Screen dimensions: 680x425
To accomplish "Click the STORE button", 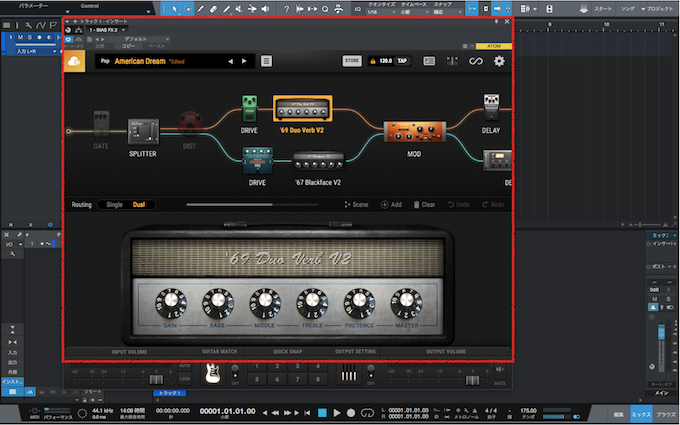I will pos(352,61).
